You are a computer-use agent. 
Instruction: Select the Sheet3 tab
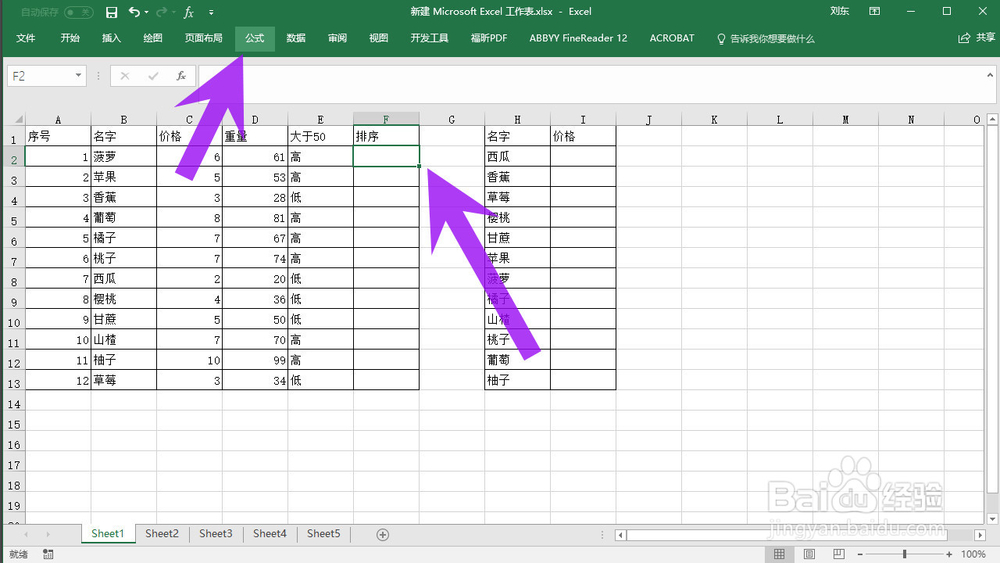point(216,534)
